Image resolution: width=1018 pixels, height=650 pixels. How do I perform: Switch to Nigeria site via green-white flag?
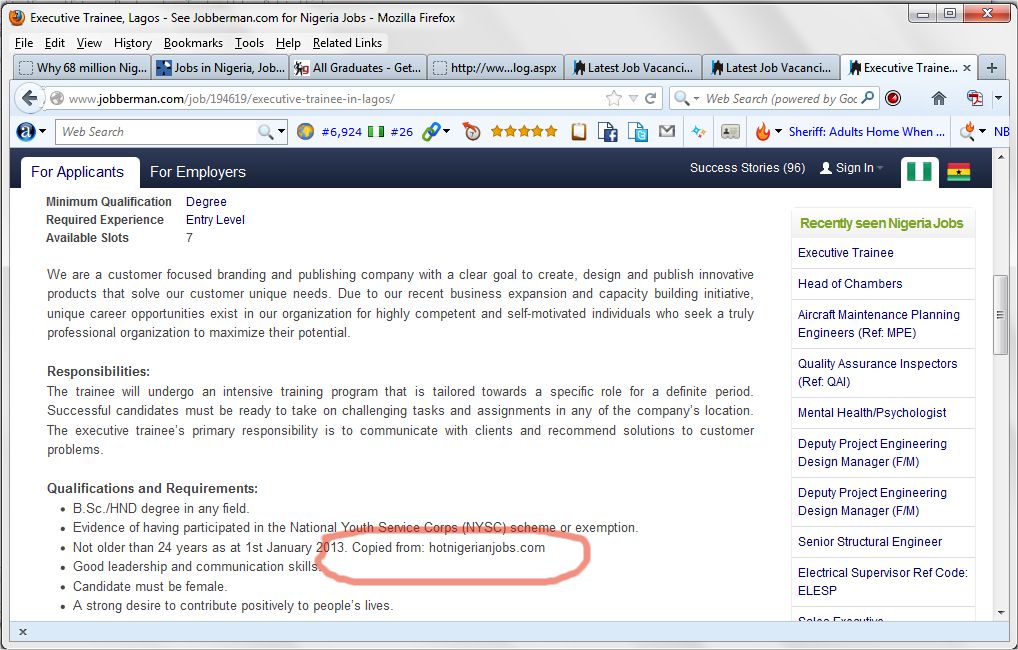pos(919,172)
